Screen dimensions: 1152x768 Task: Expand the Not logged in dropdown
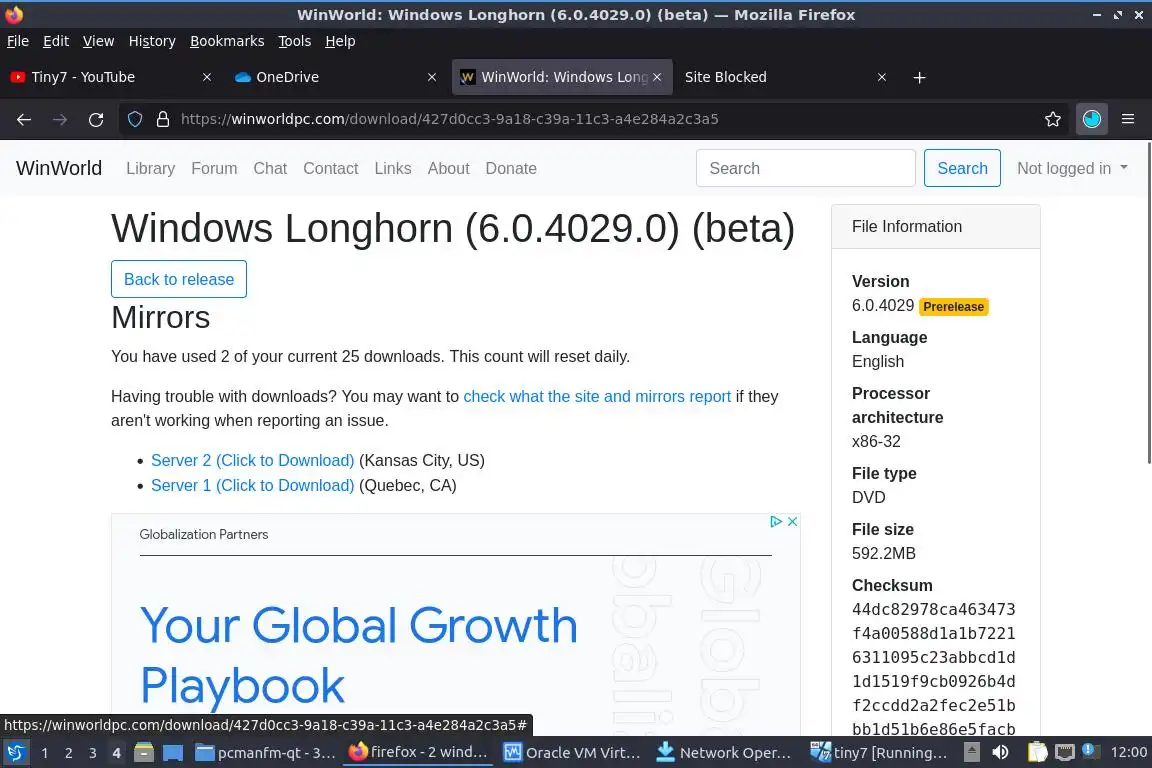click(x=1072, y=168)
